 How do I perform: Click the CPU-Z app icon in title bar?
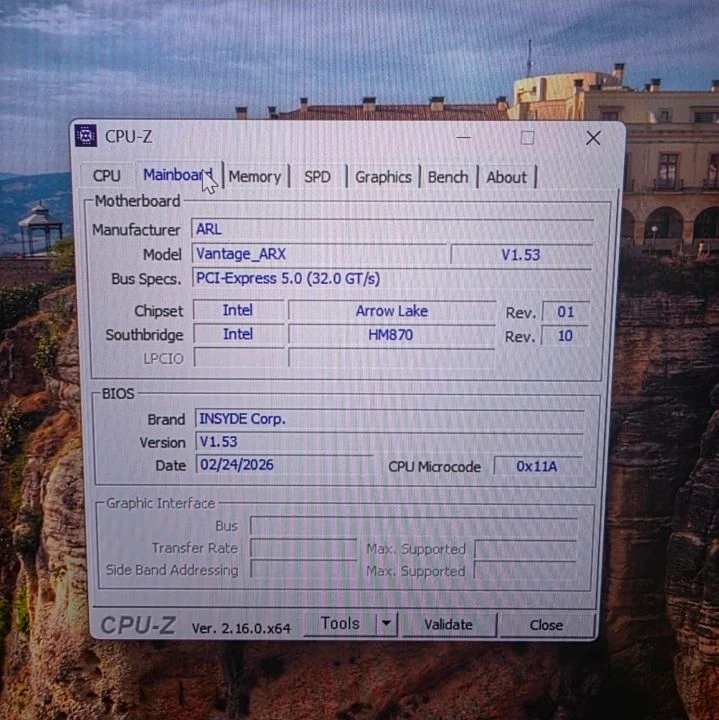click(x=86, y=135)
